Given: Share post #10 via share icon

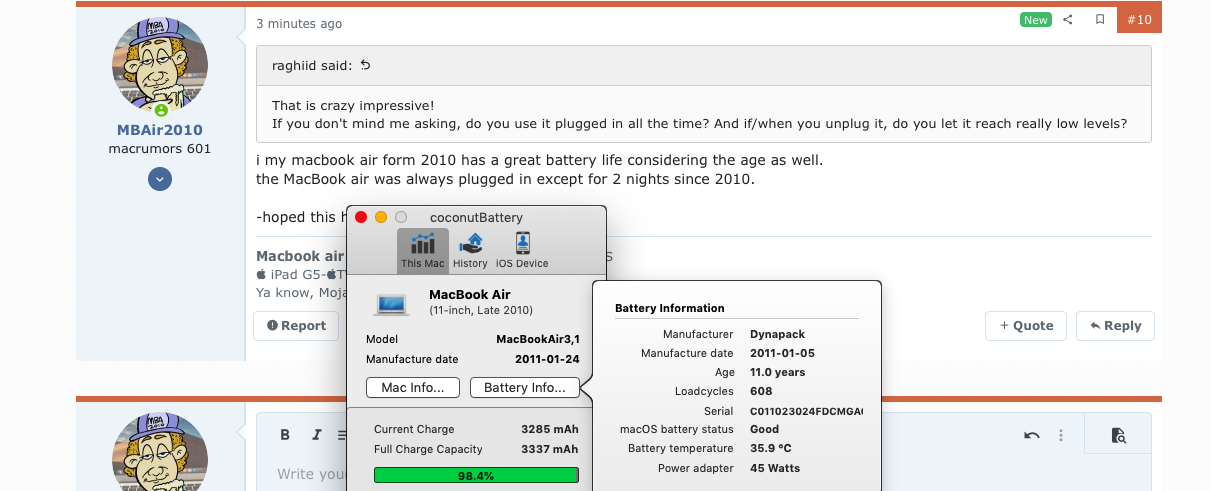Looking at the screenshot, I should pyautogui.click(x=1068, y=19).
